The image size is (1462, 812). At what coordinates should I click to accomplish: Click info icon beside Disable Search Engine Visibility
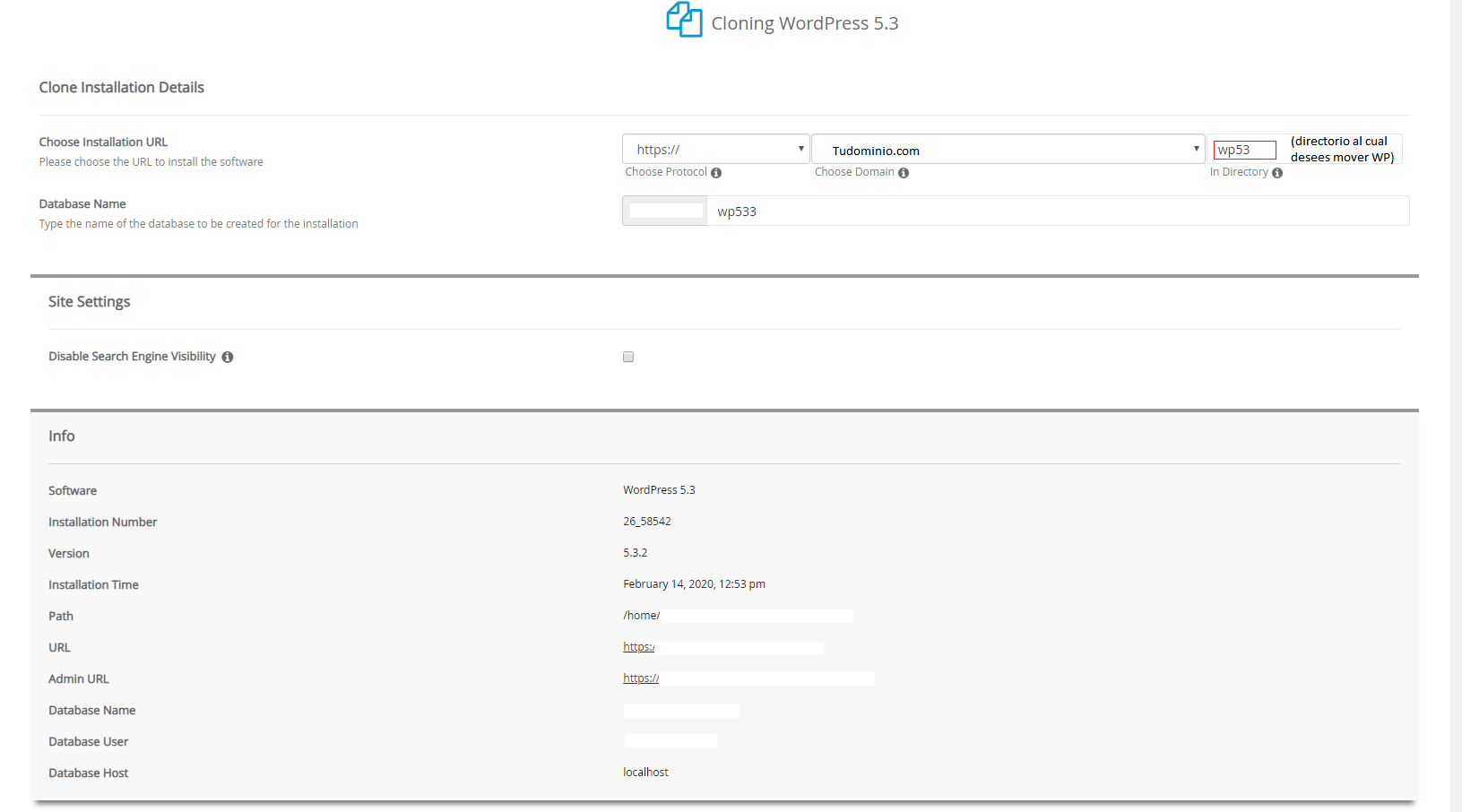(228, 357)
